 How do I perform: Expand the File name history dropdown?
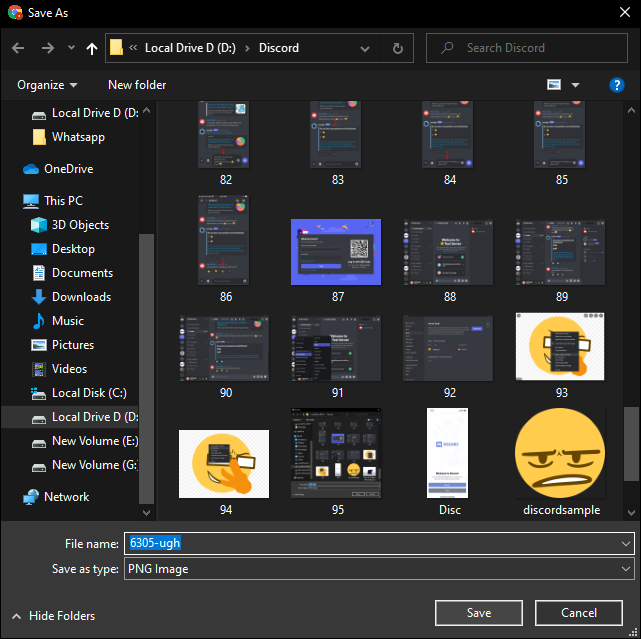click(626, 543)
